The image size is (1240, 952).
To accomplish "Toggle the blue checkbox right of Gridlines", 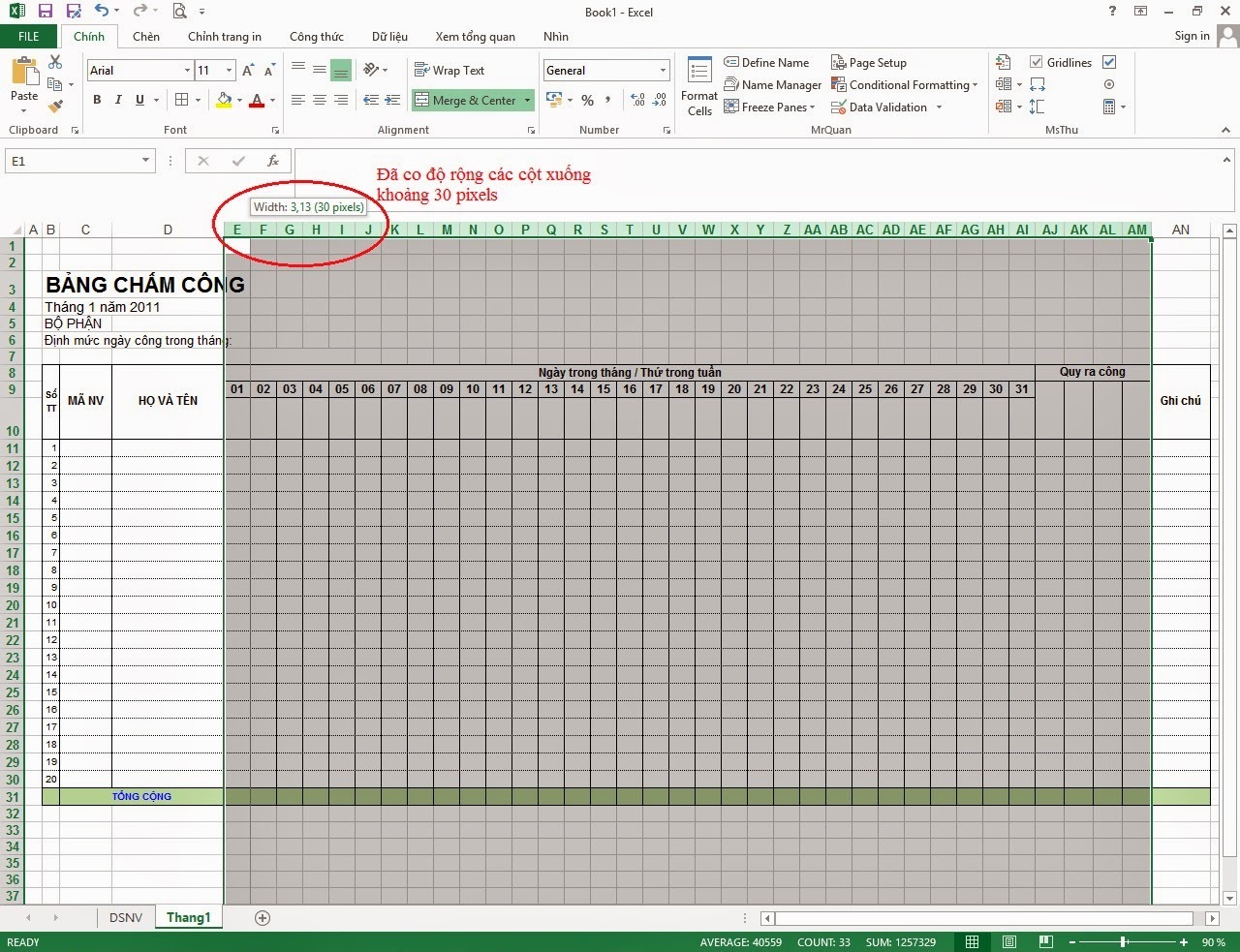I will (x=1109, y=62).
